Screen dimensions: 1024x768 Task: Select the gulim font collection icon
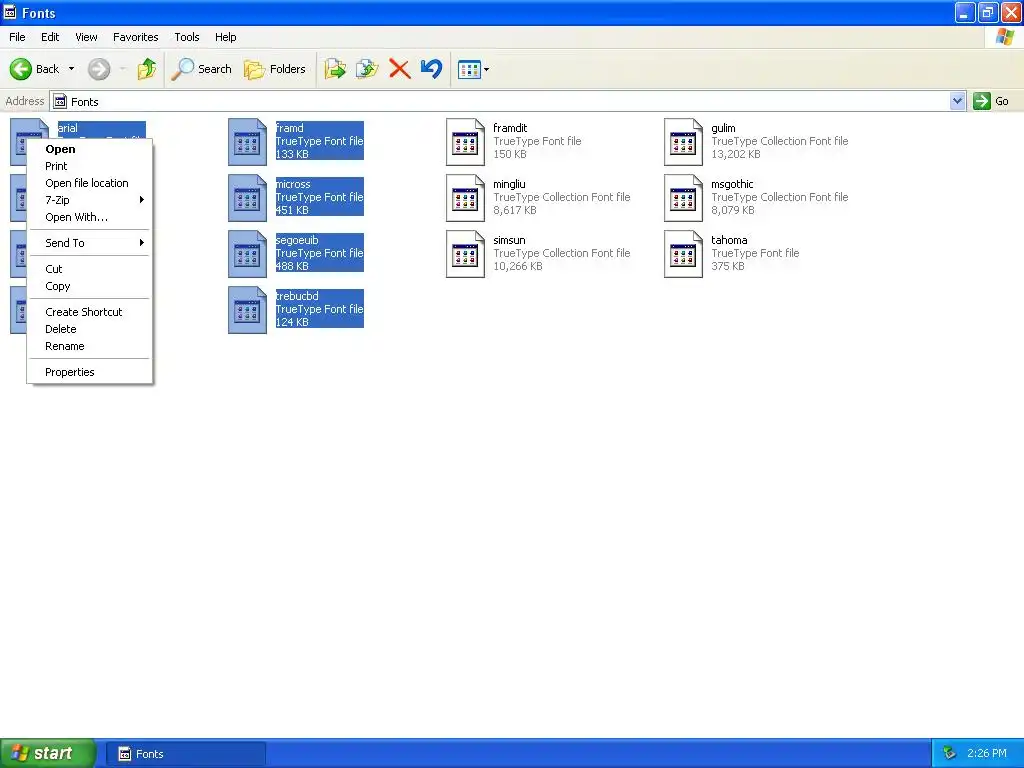(x=684, y=142)
